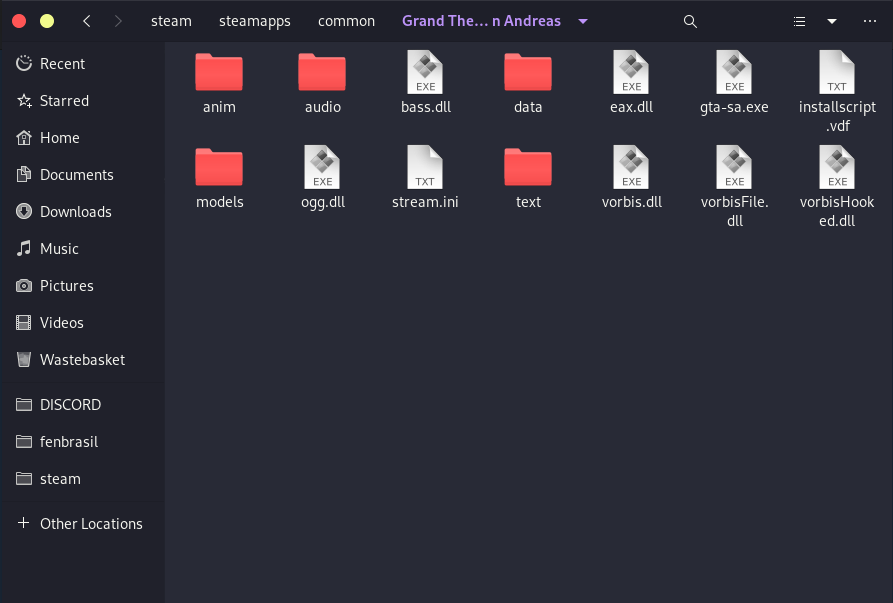Click the "vorbis.dll" file name label
Viewport: 893px width, 603px height.
point(632,202)
